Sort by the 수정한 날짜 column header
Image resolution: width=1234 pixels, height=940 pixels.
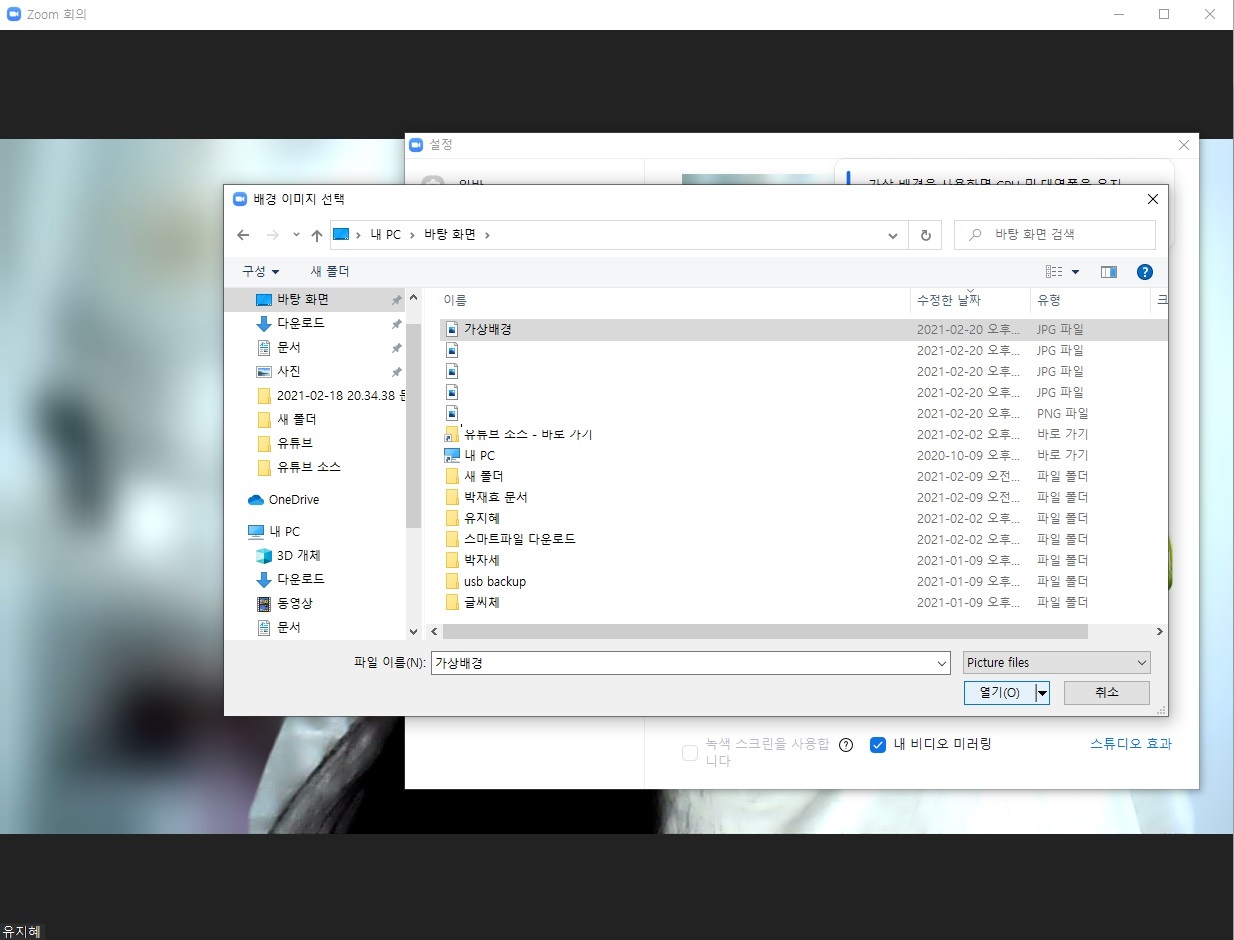[948, 301]
